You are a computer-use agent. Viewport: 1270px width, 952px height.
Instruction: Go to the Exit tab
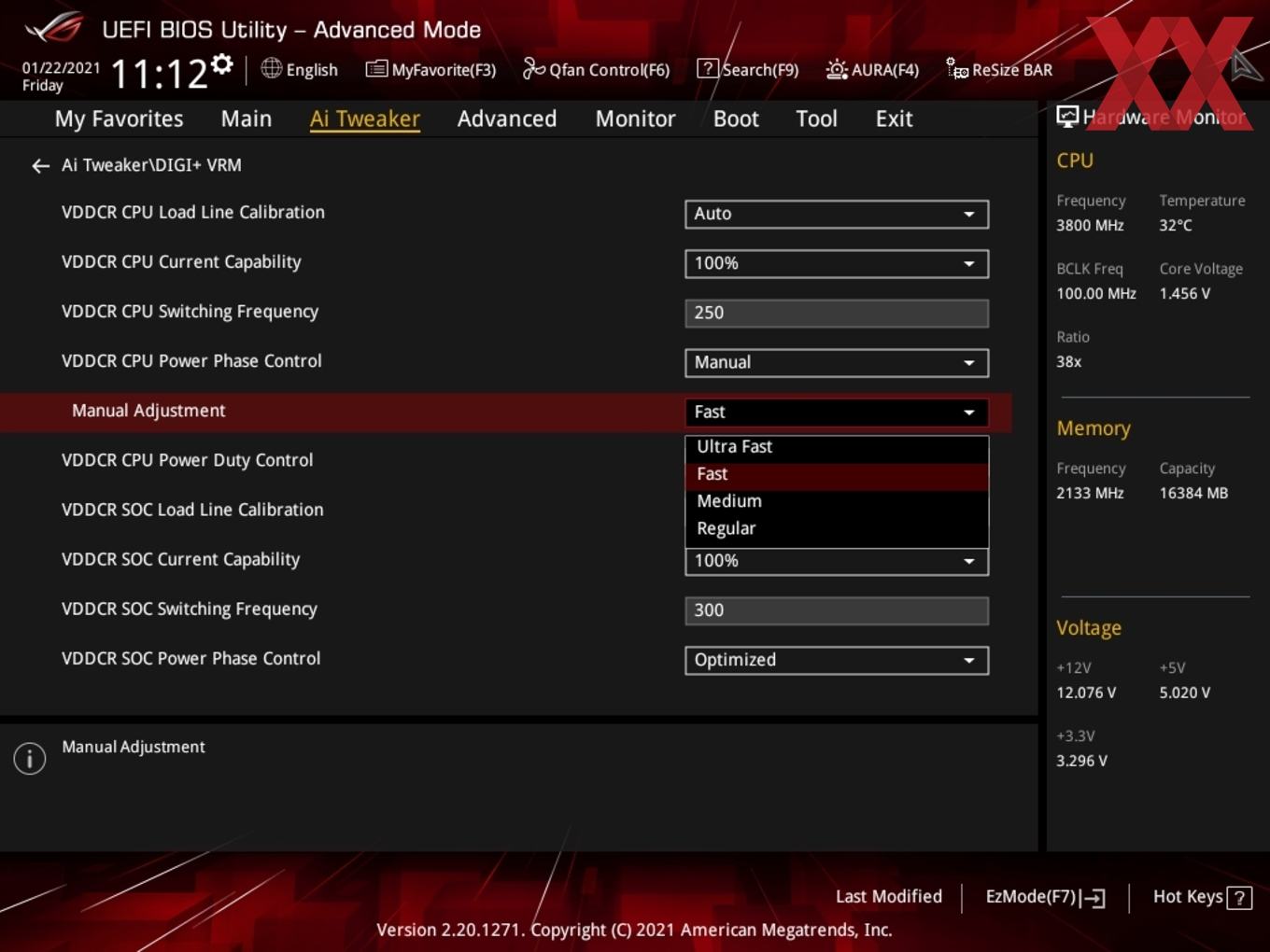[x=894, y=119]
